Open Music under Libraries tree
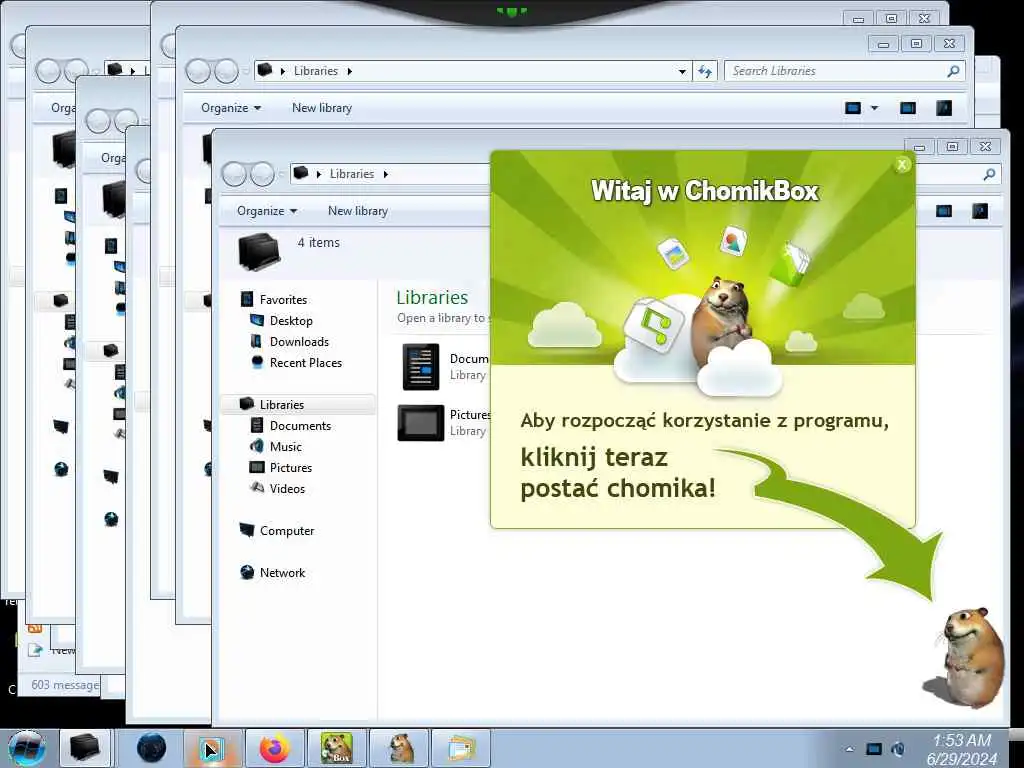Viewport: 1024px width, 768px height. coord(285,447)
